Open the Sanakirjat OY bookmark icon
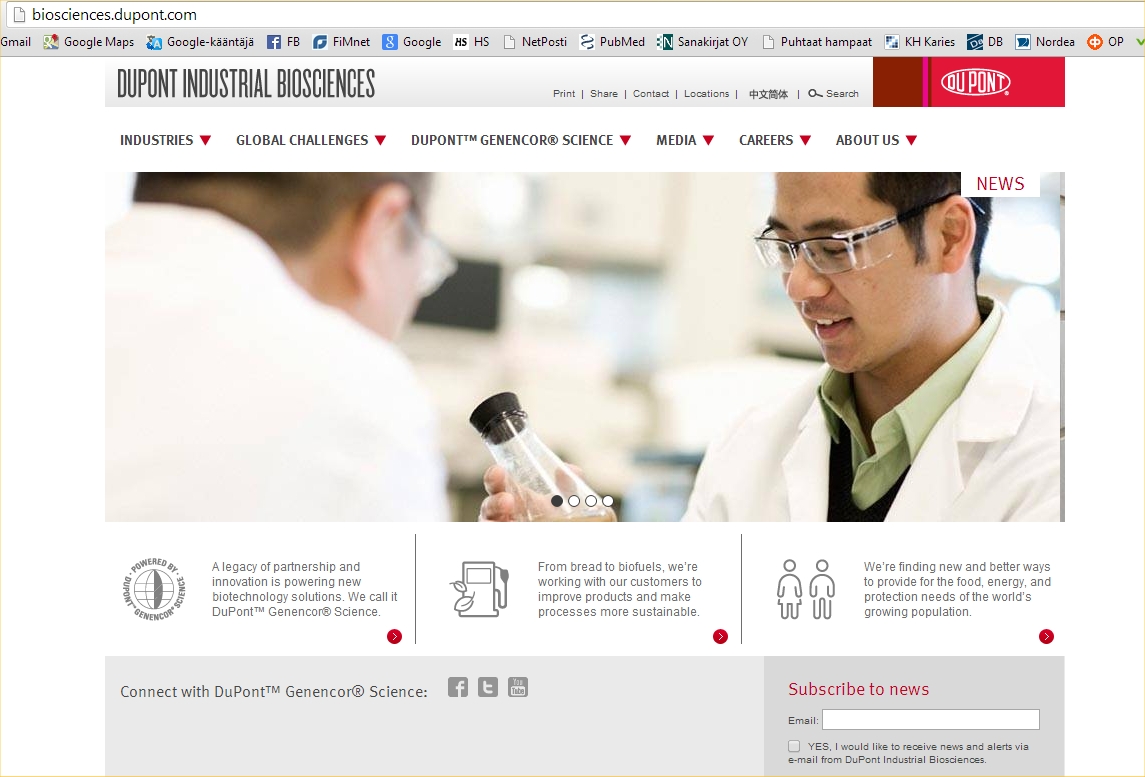 (x=665, y=42)
